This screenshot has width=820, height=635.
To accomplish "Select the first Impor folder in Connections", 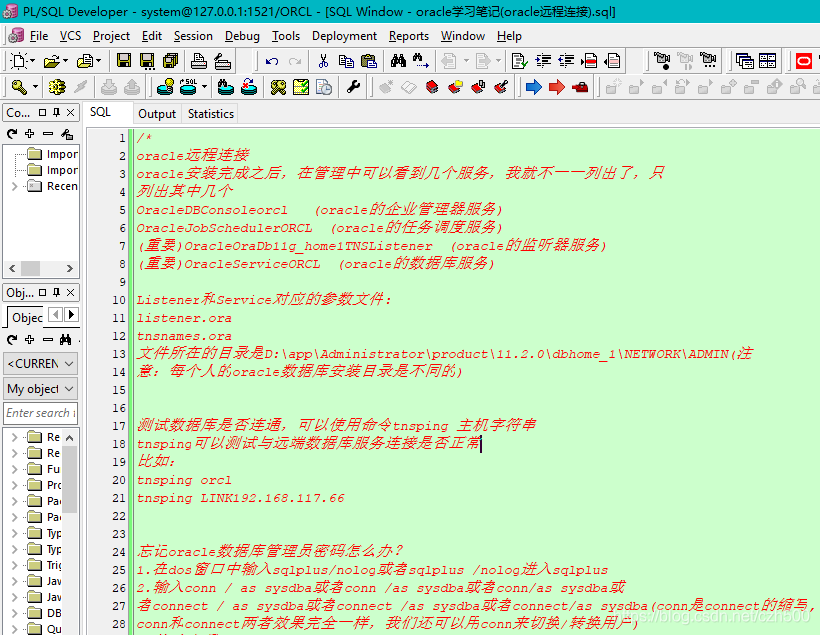I will click(x=52, y=154).
